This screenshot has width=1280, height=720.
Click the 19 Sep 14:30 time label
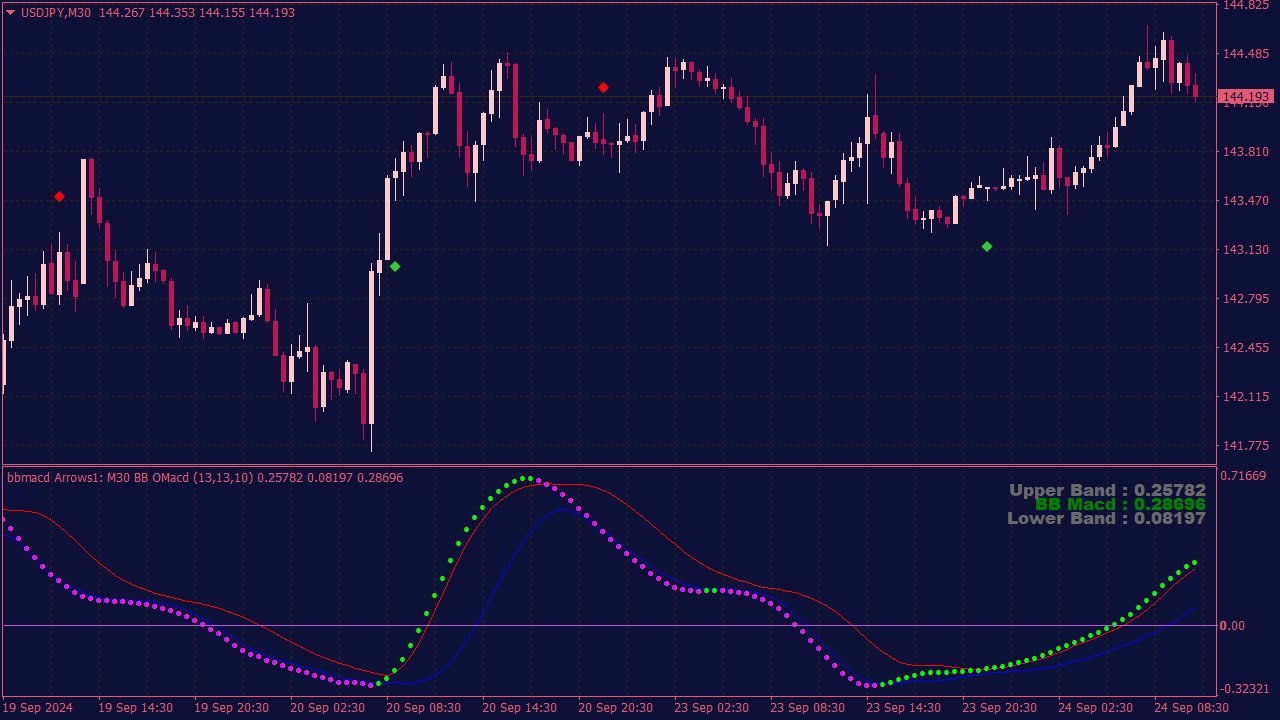click(134, 708)
